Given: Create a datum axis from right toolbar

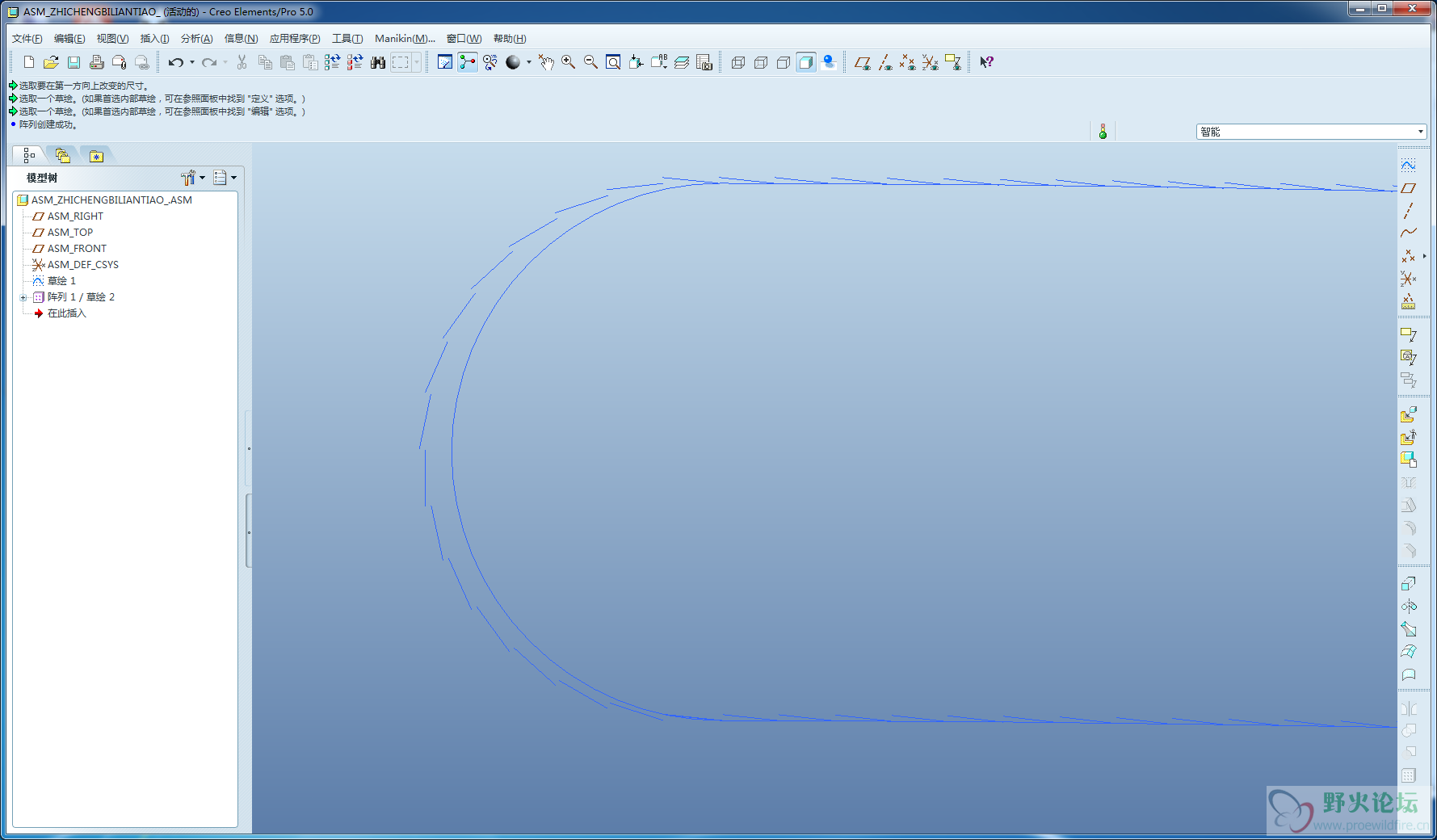Looking at the screenshot, I should coord(1408,210).
